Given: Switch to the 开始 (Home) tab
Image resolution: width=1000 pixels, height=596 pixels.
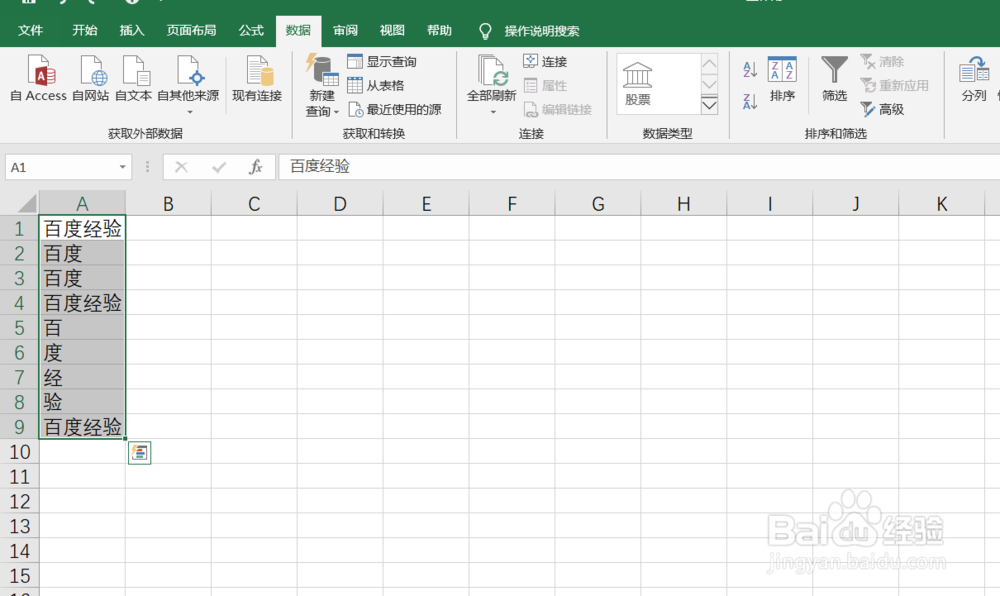Looking at the screenshot, I should click(85, 31).
